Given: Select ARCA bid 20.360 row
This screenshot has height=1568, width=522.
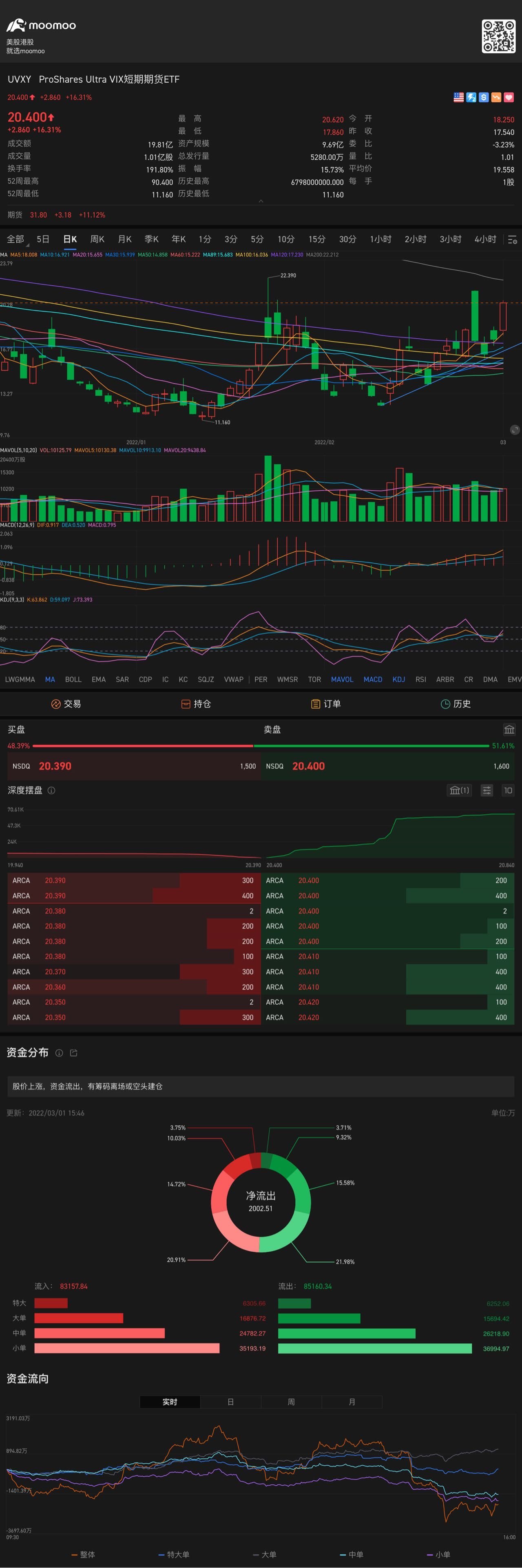Looking at the screenshot, I should click(134, 987).
